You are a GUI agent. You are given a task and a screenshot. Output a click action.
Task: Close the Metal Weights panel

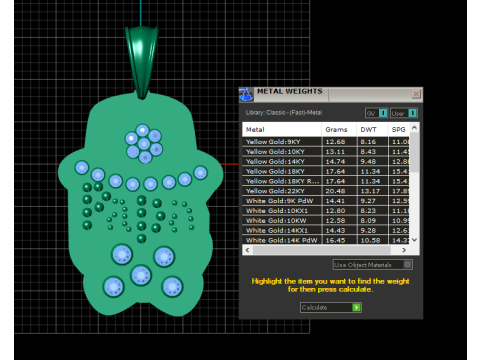[x=416, y=94]
